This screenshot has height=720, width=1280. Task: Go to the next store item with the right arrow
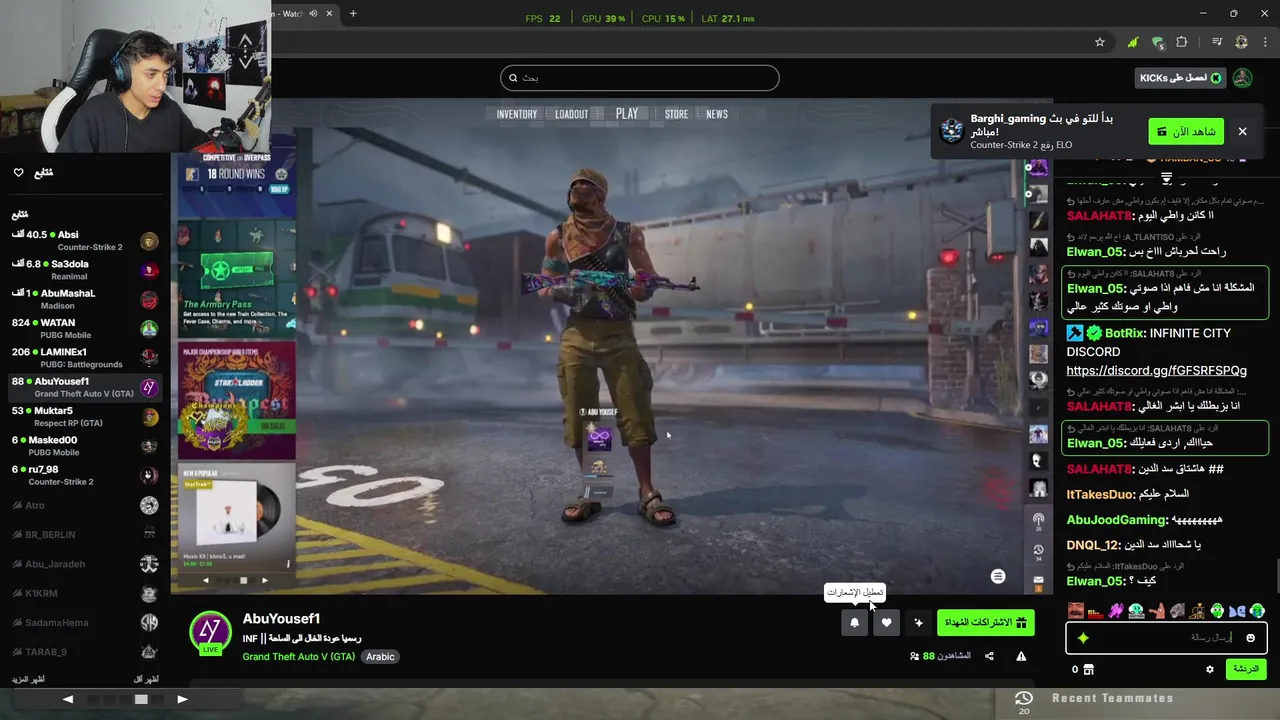264,580
